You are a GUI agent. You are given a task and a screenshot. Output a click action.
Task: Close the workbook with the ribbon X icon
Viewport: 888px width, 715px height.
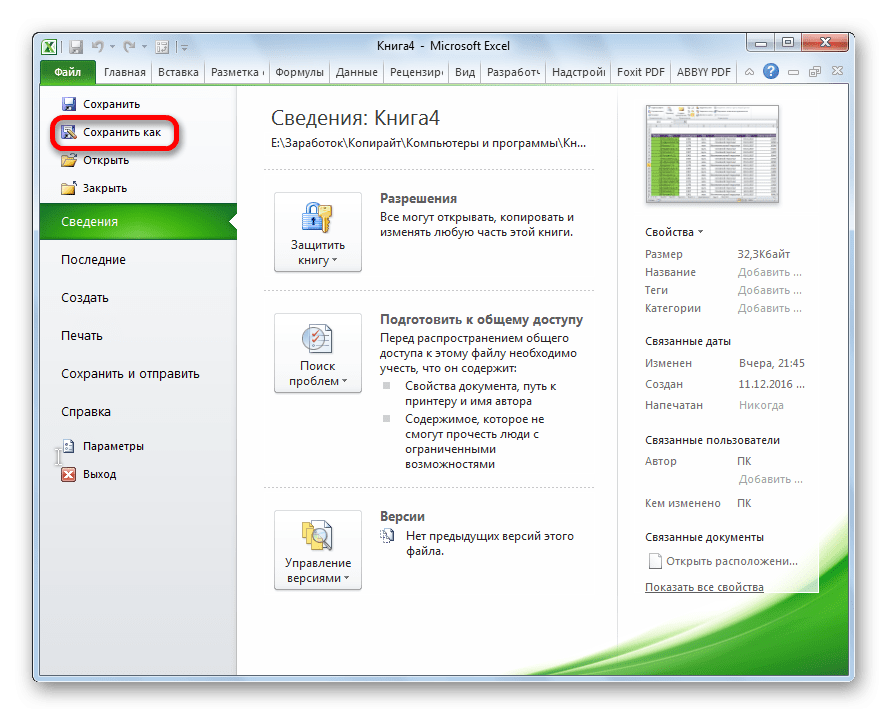click(x=838, y=71)
